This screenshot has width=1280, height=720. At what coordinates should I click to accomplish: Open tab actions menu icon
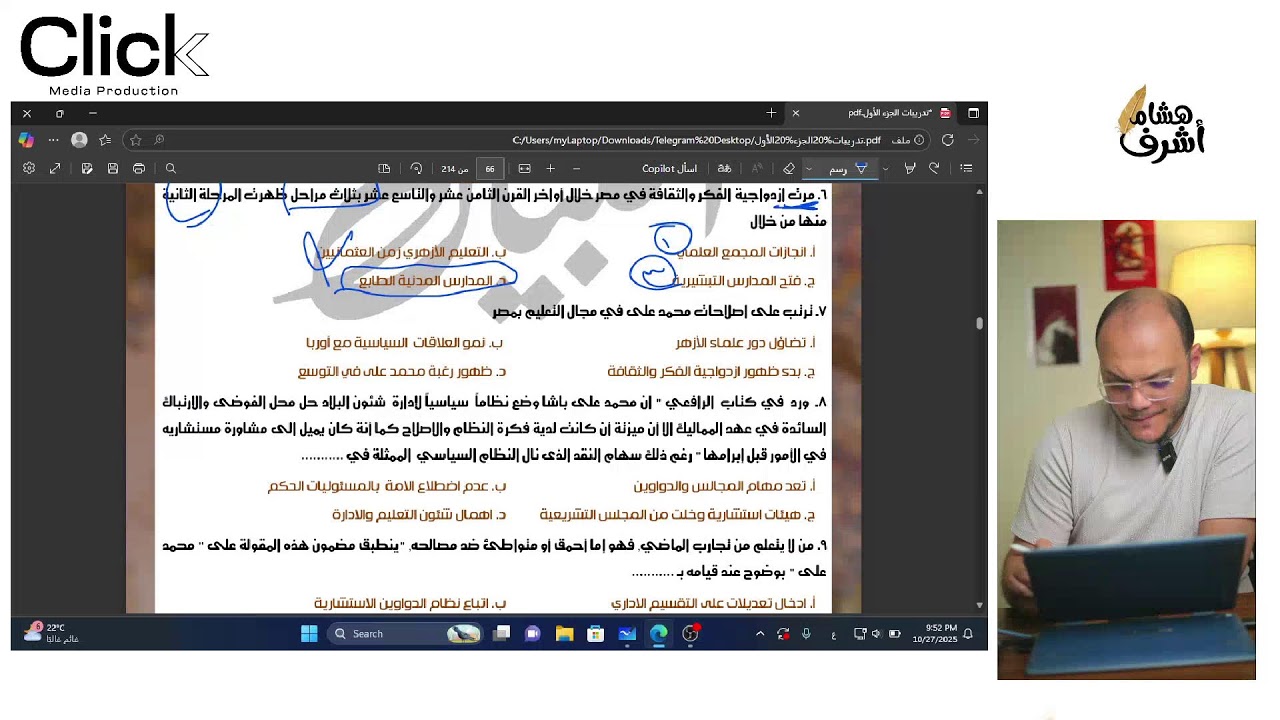[x=973, y=113]
